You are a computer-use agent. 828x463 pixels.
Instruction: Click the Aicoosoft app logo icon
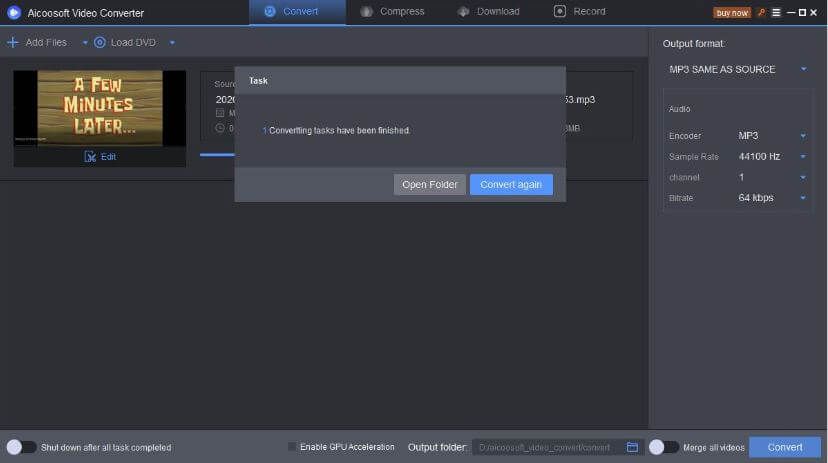point(14,13)
